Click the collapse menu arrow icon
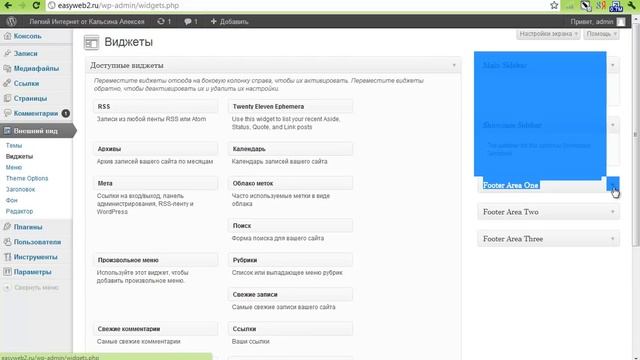640x360 pixels. click(x=7, y=287)
